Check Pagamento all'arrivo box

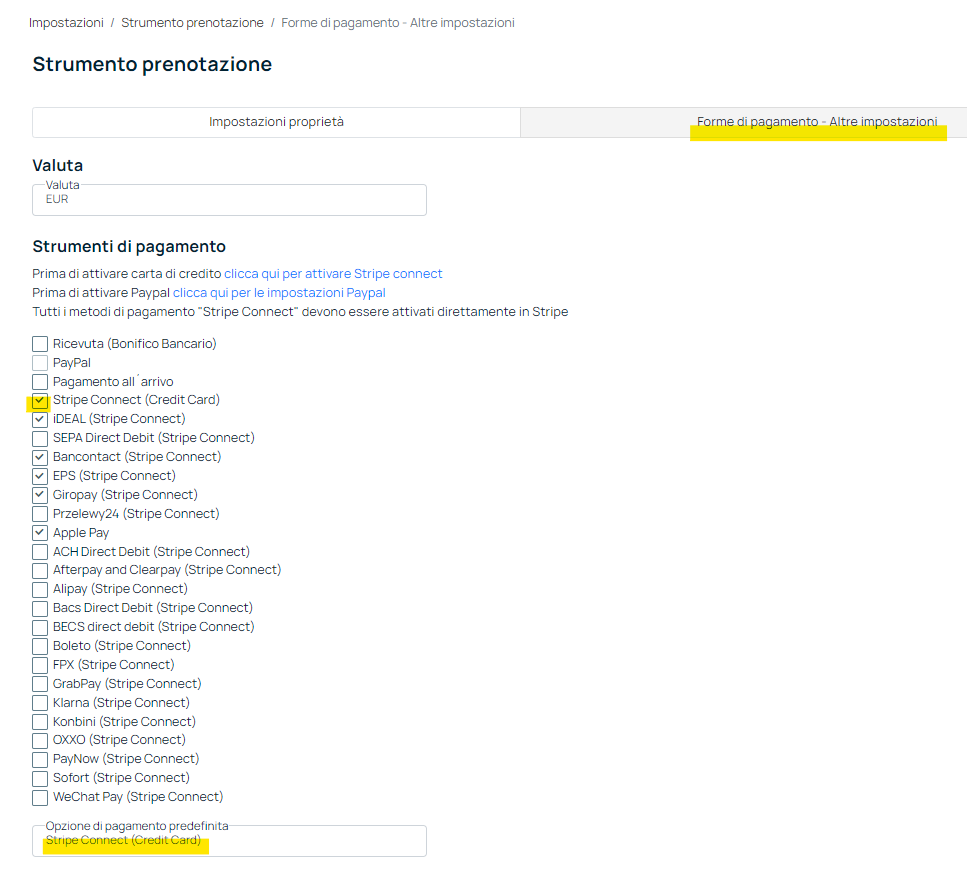click(x=40, y=382)
